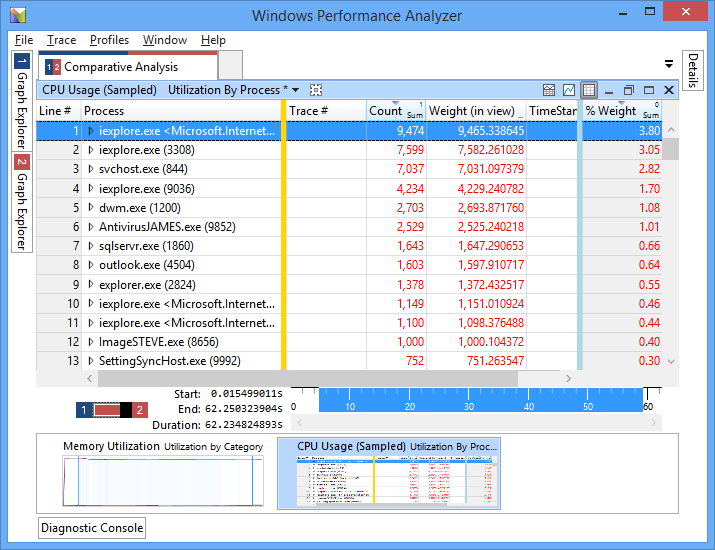Switch to graph and table display
The width and height of the screenshot is (715, 550).
tap(549, 90)
